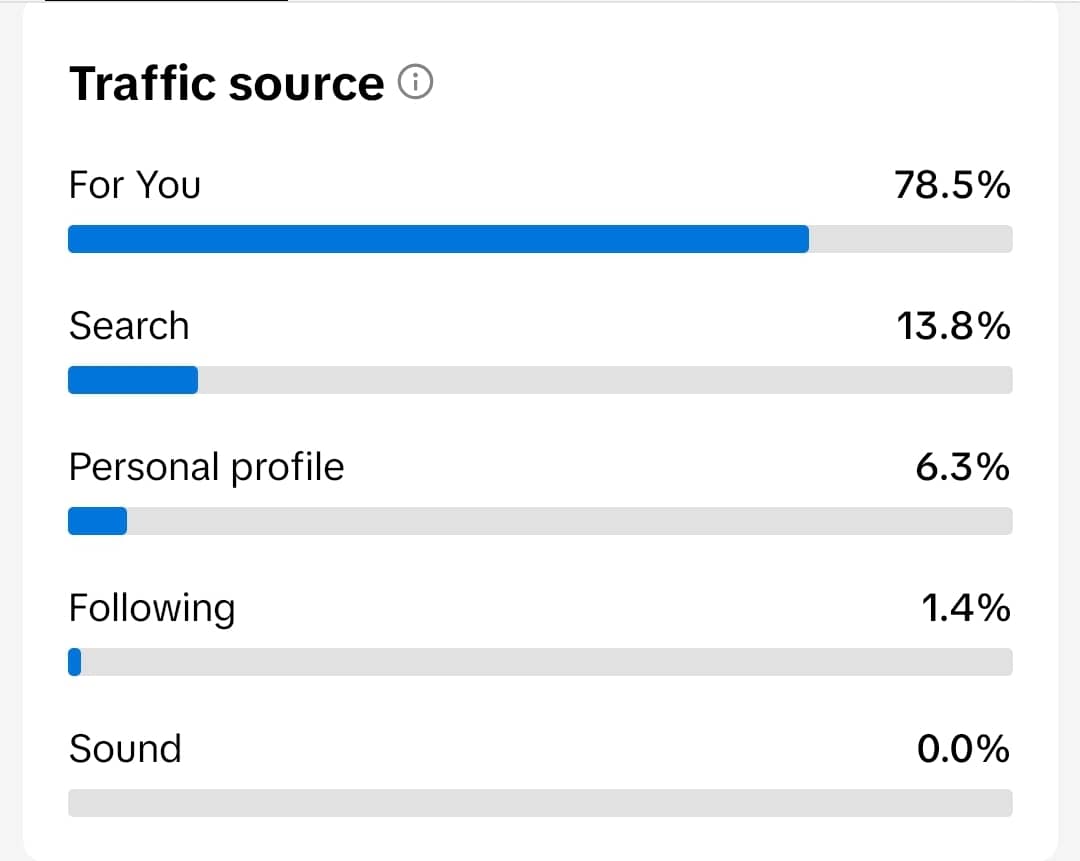Select the Following traffic label
Image resolution: width=1080 pixels, height=861 pixels.
(x=152, y=608)
